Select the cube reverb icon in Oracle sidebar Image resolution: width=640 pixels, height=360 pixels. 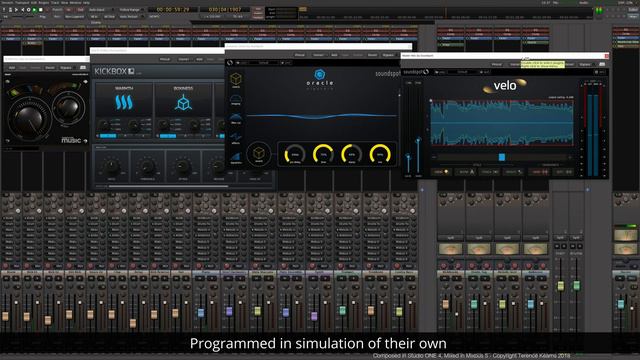[236, 79]
